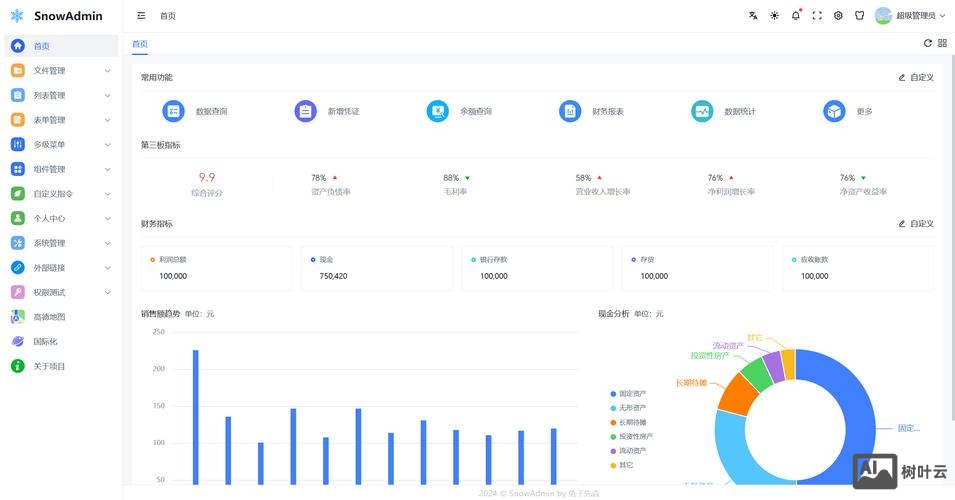This screenshot has height=500, width=955.
Task: Open 数据查询 shortcut icon
Action: point(174,111)
